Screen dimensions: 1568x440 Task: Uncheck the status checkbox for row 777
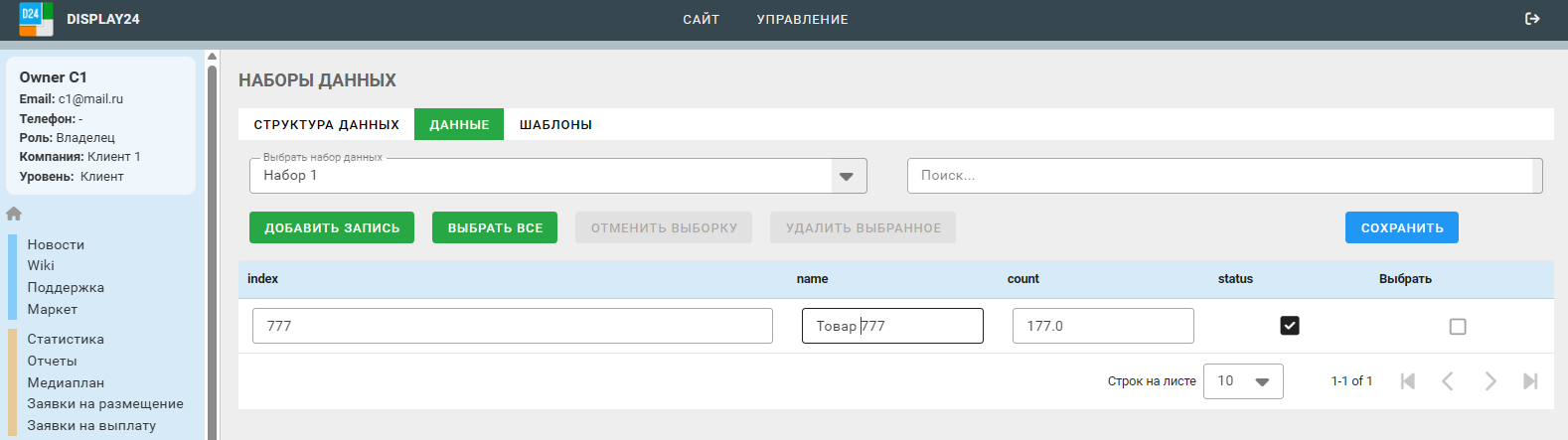[x=1290, y=326]
